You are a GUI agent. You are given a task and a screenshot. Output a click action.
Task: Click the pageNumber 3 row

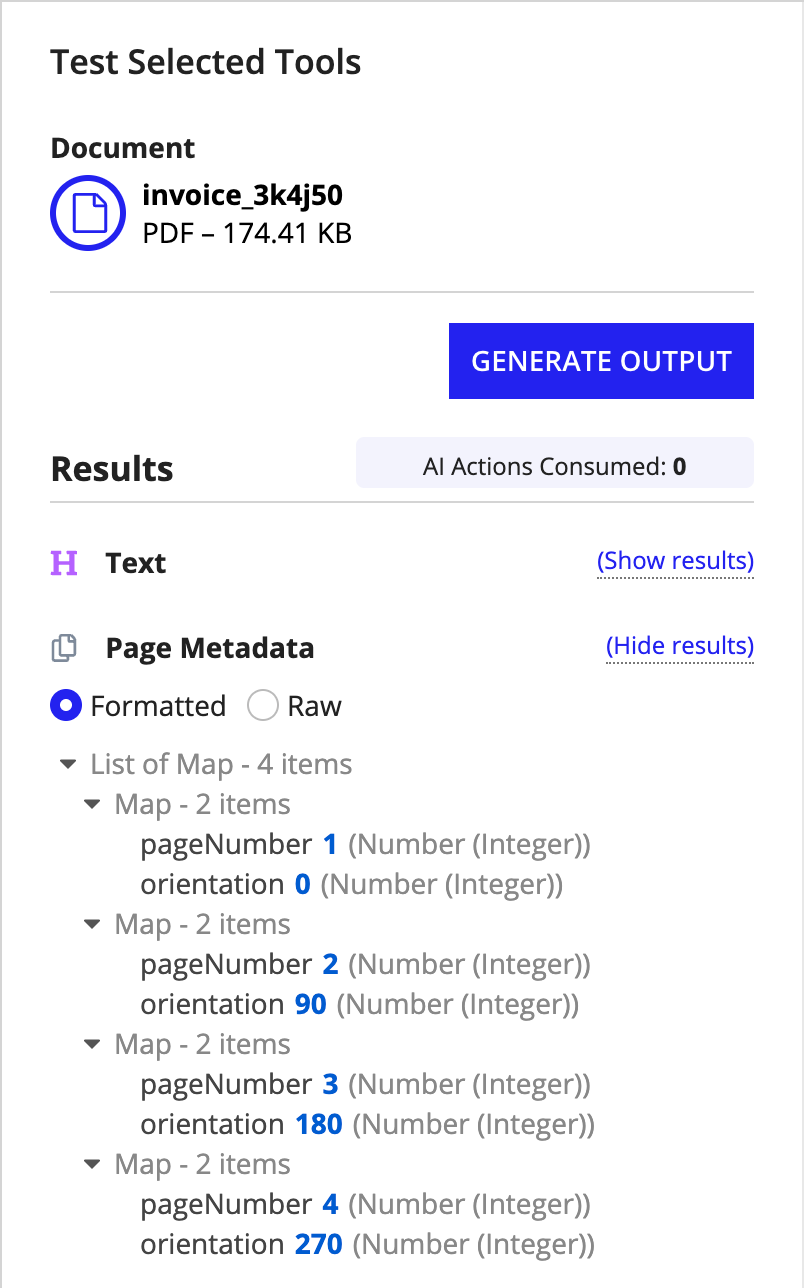366,1085
